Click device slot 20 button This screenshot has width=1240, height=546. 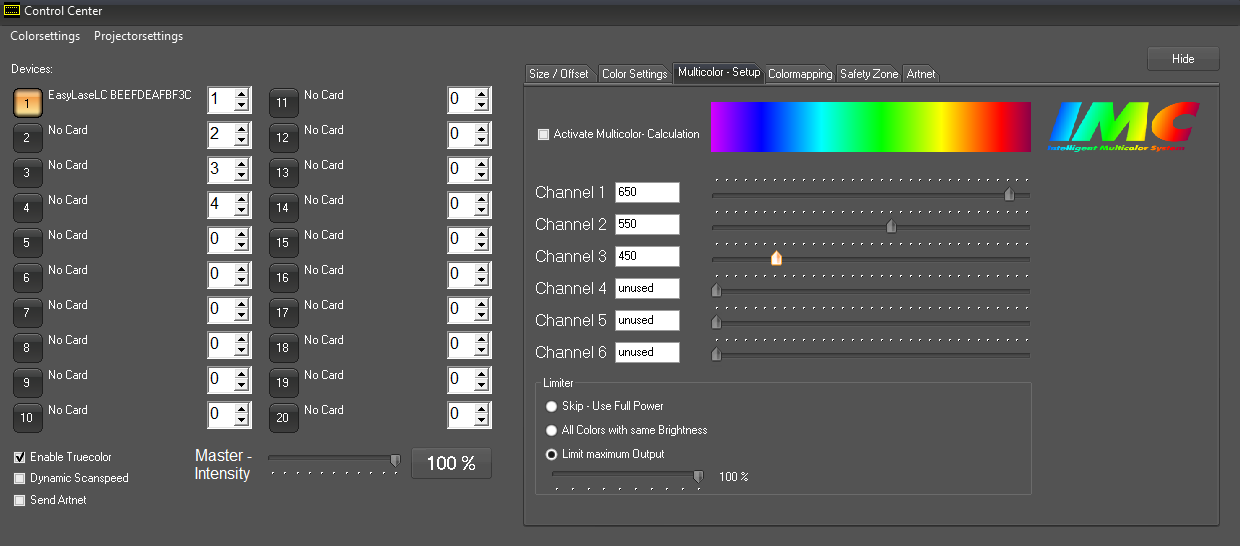point(283,418)
